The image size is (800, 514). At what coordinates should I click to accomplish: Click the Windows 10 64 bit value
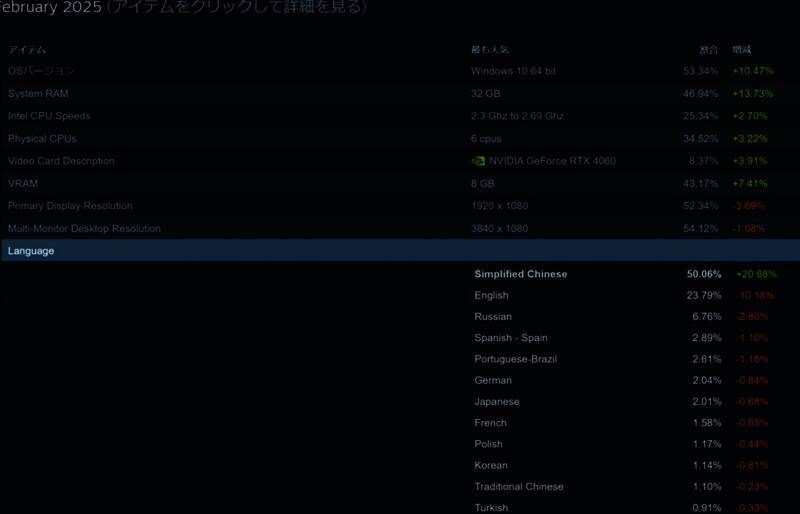point(514,71)
